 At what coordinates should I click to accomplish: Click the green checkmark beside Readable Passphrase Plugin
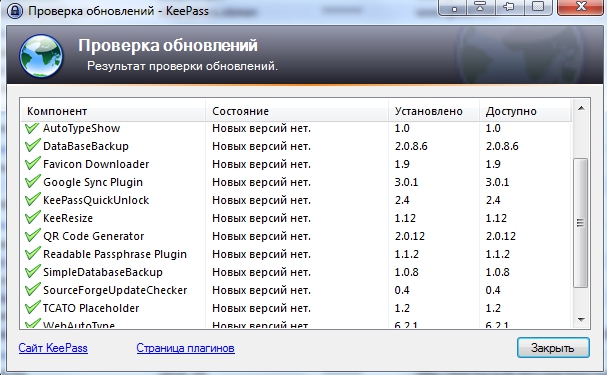(x=33, y=253)
